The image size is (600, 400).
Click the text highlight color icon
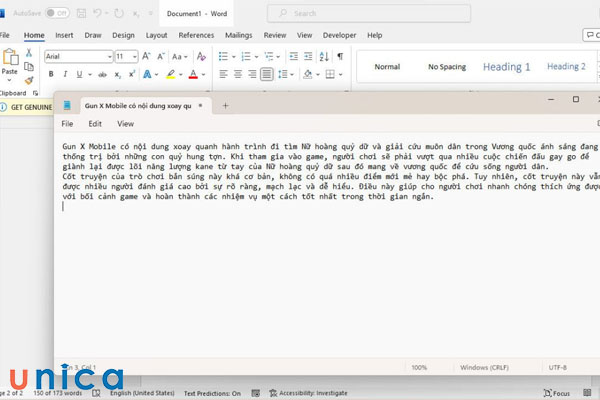[170, 74]
